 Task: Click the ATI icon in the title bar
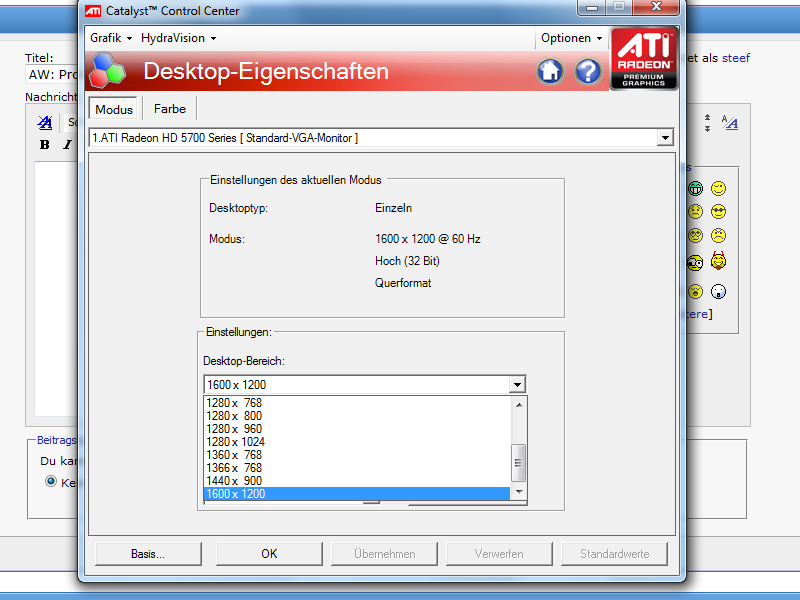[93, 11]
